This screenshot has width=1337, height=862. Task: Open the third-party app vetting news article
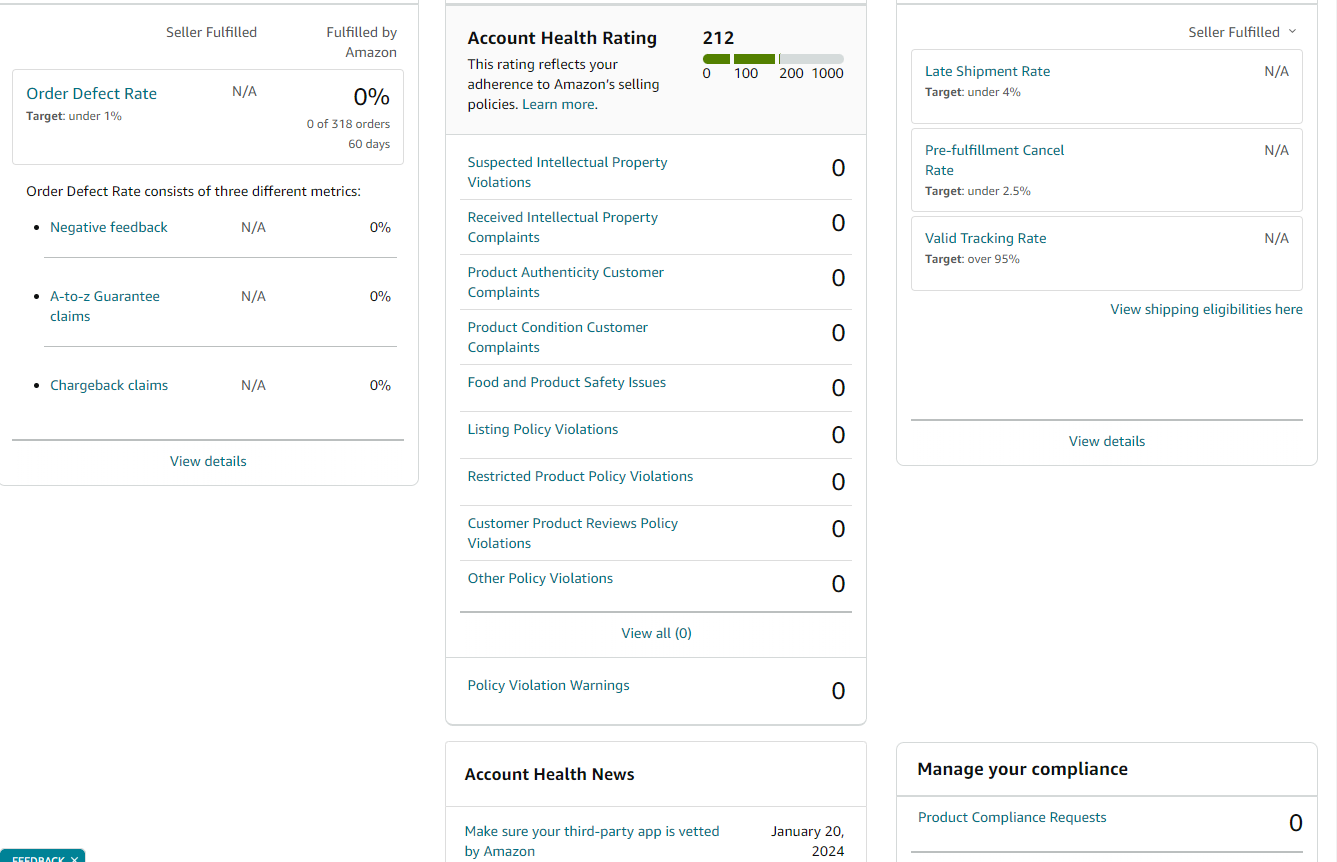point(592,841)
